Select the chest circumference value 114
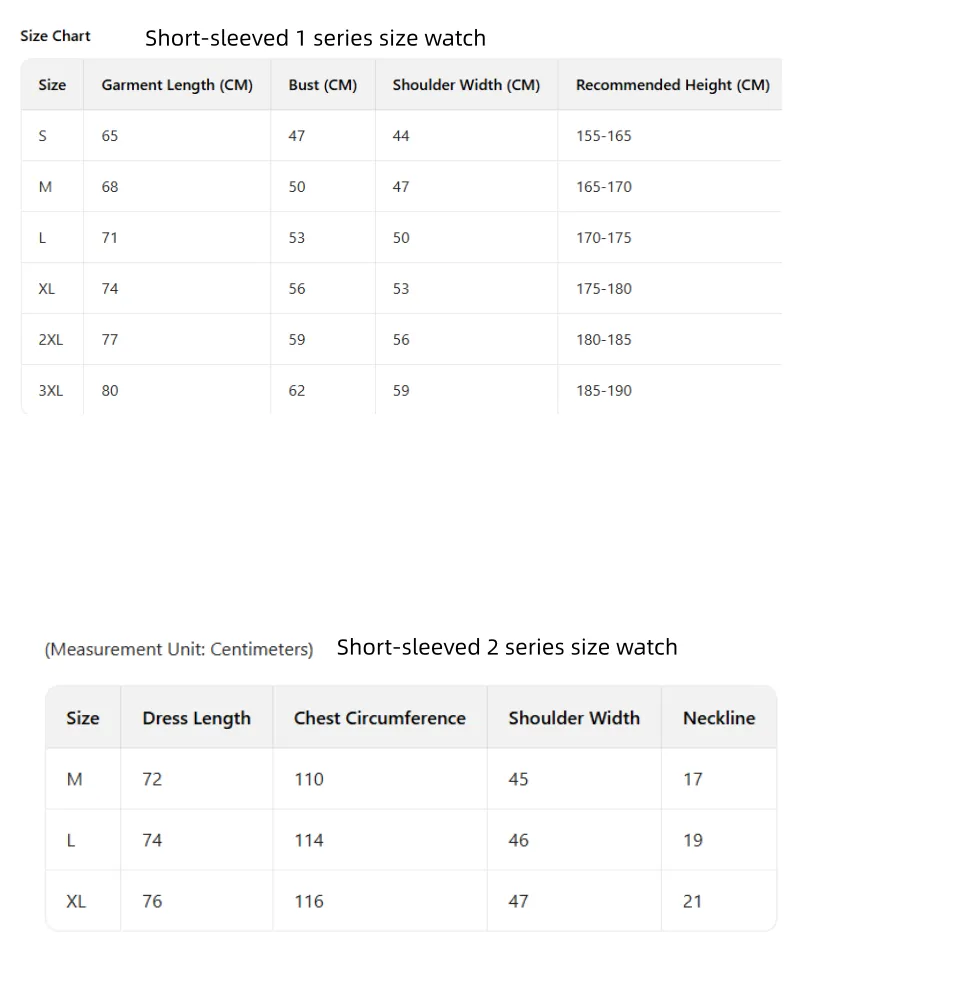This screenshot has height=1000, width=961. click(x=309, y=840)
